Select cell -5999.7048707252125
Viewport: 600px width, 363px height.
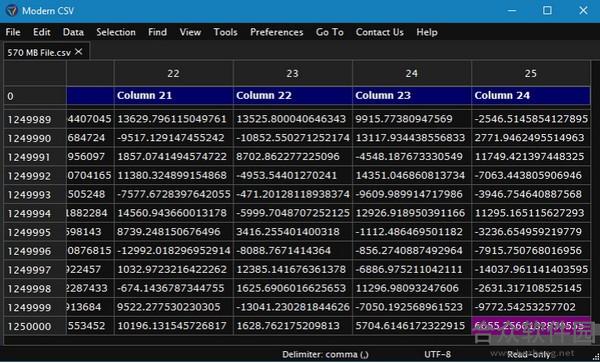[292, 213]
